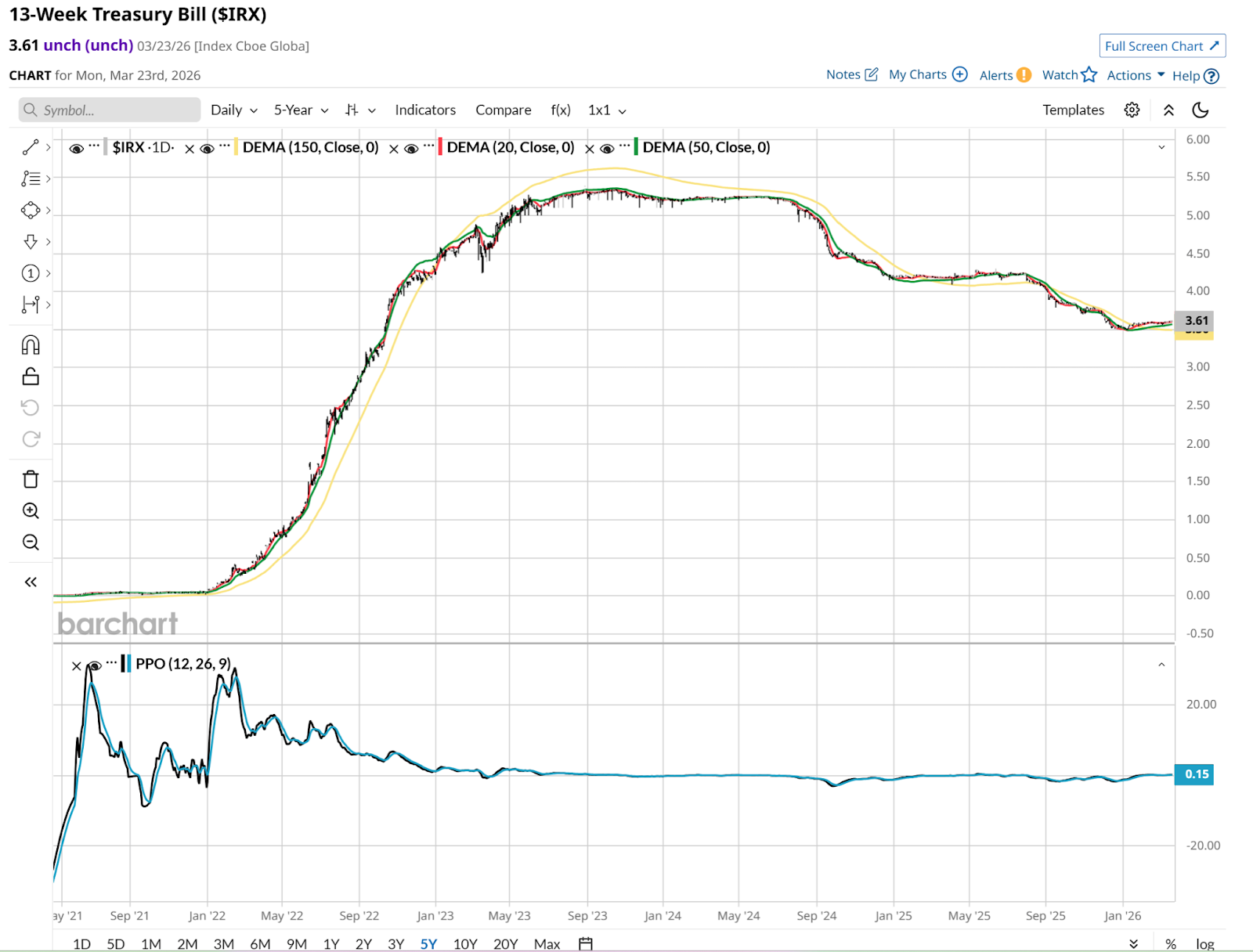The image size is (1253, 952).
Task: Select the Fibonacci and annotation list tool
Action: (x=31, y=178)
